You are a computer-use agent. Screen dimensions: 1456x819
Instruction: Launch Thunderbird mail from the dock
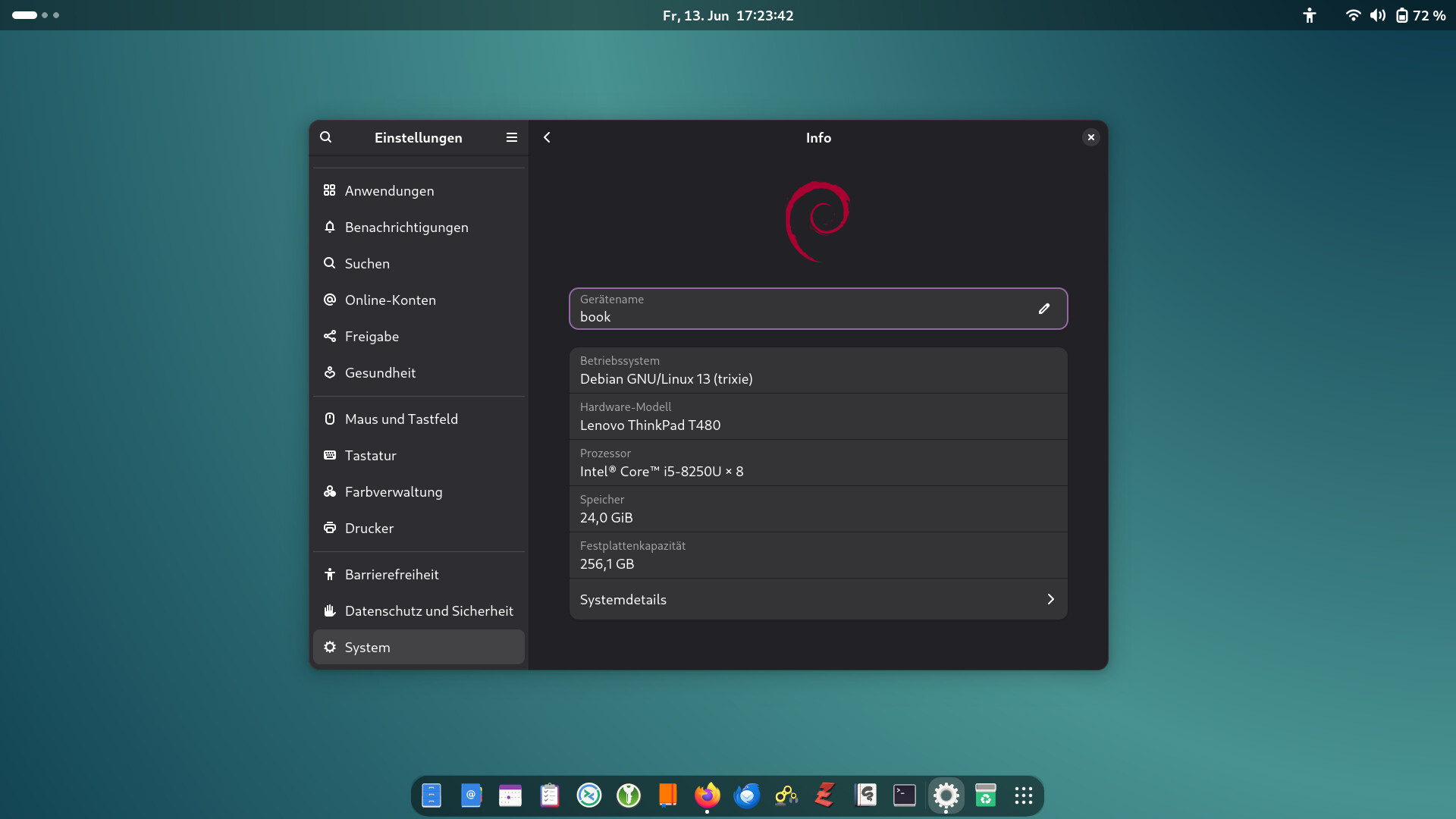click(747, 795)
